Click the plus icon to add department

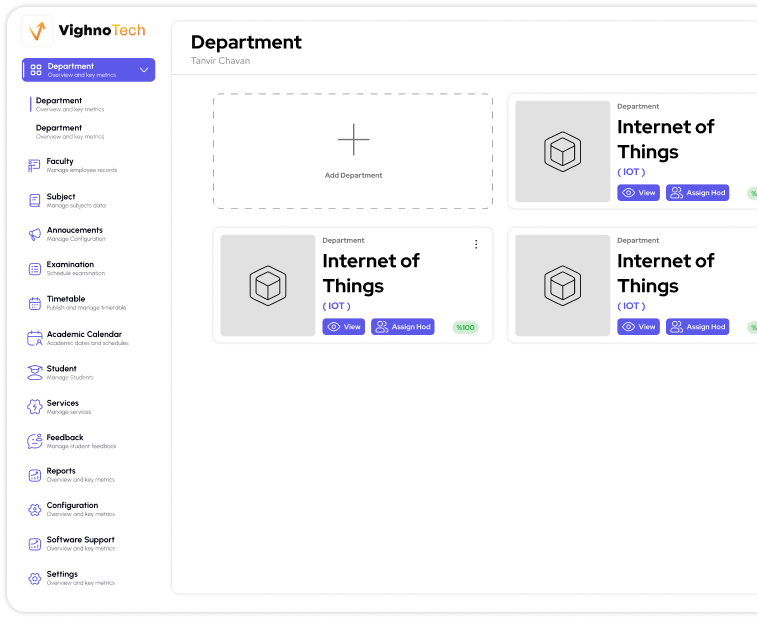(353, 140)
